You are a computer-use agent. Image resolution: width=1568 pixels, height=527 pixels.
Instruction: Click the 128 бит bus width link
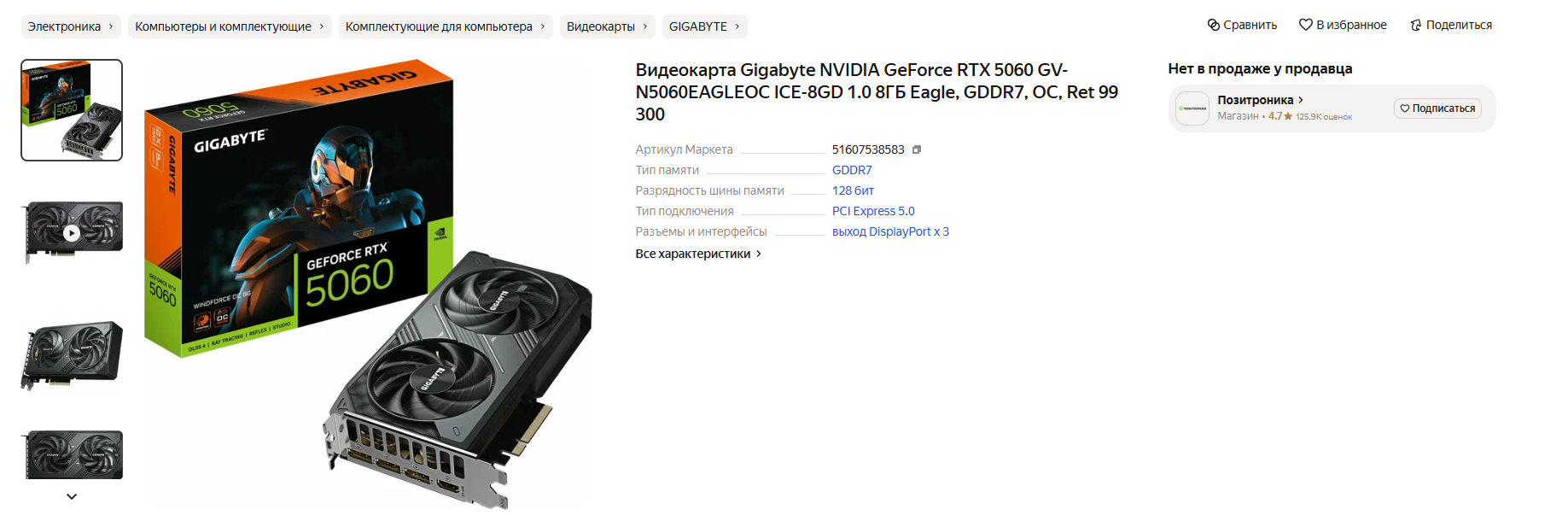click(853, 190)
